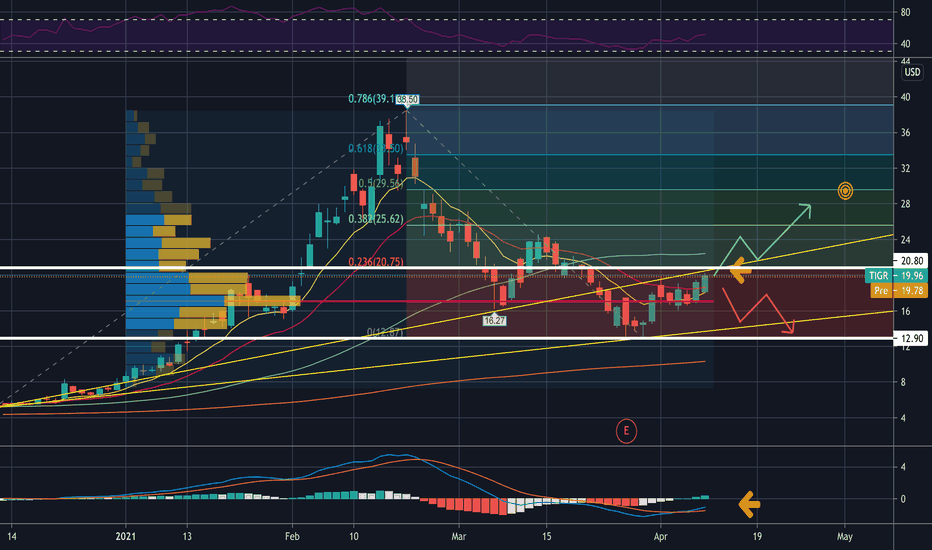This screenshot has width=932, height=550.
Task: Click the May label on time axis
Action: coord(845,536)
